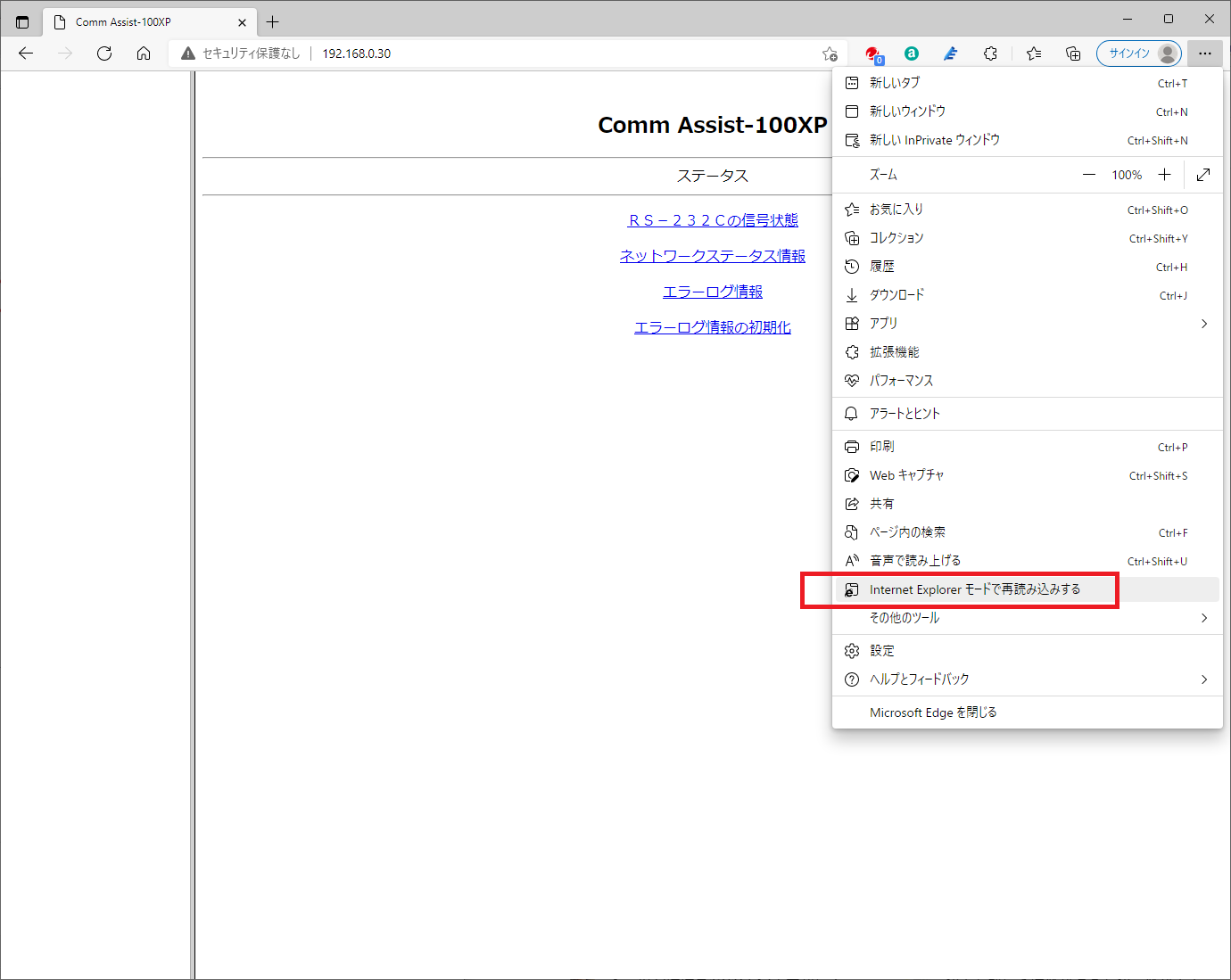Click the security warning triangle icon
The height and width of the screenshot is (980, 1231).
[187, 54]
